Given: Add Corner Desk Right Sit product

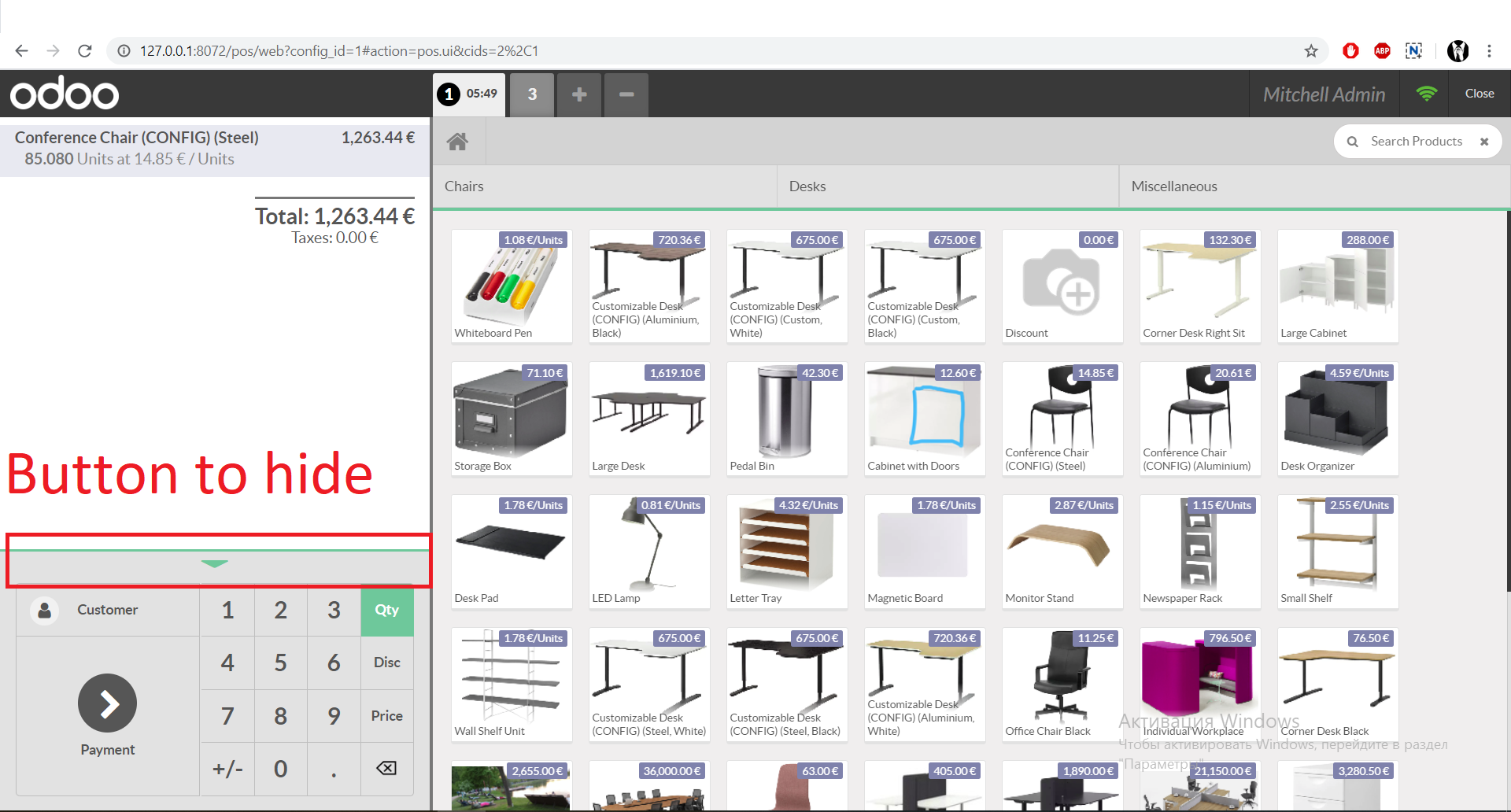Looking at the screenshot, I should (x=1200, y=286).
